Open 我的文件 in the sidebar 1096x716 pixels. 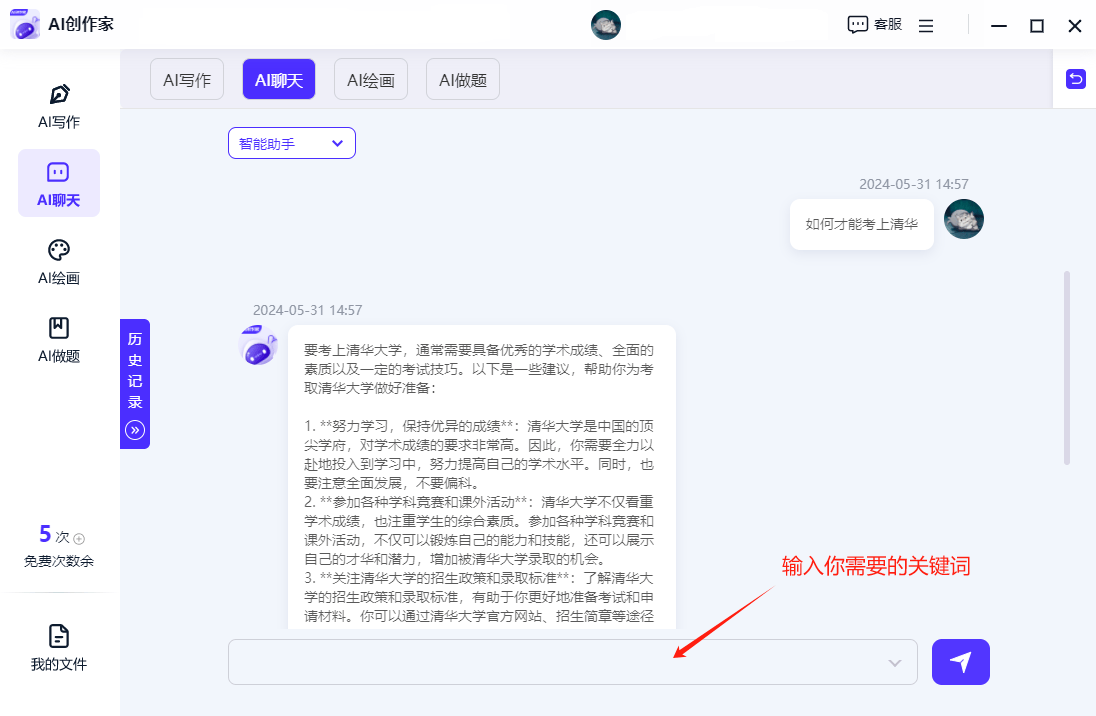pyautogui.click(x=59, y=647)
